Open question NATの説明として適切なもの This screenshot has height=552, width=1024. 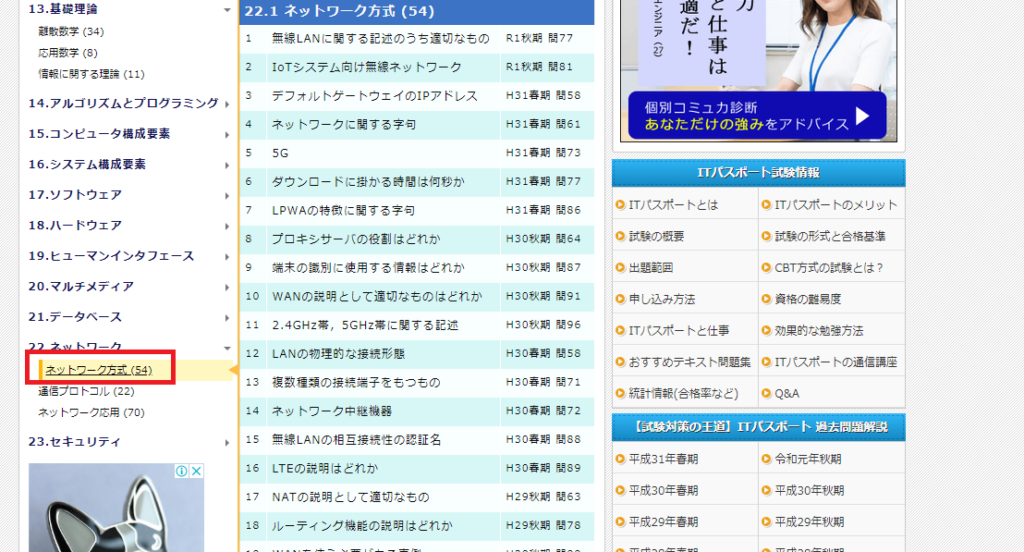click(351, 498)
